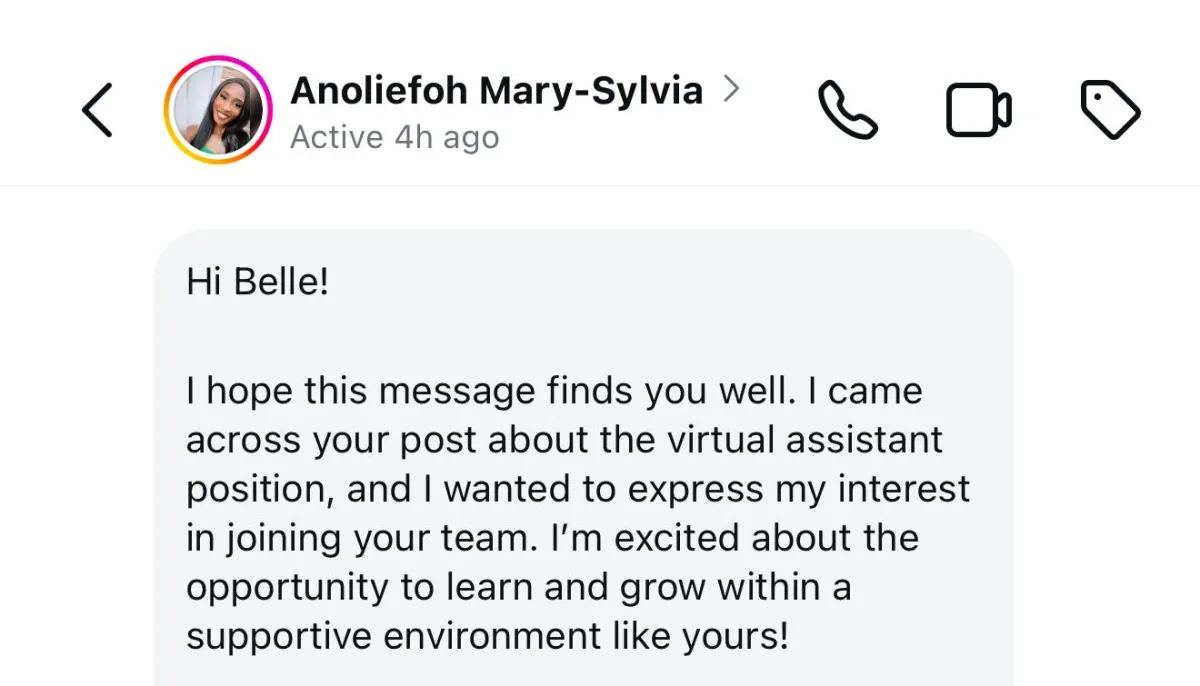1200x686 pixels.
Task: Go back using the left arrow
Action: pyautogui.click(x=98, y=110)
